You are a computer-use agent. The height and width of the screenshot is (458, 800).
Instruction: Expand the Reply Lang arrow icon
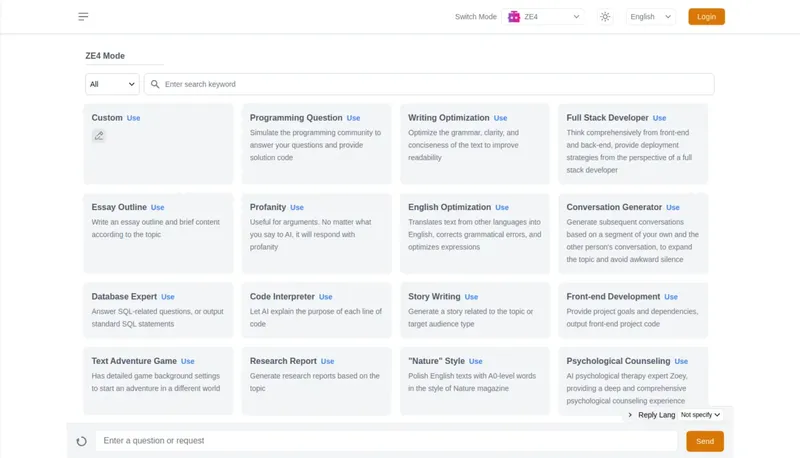click(x=630, y=414)
